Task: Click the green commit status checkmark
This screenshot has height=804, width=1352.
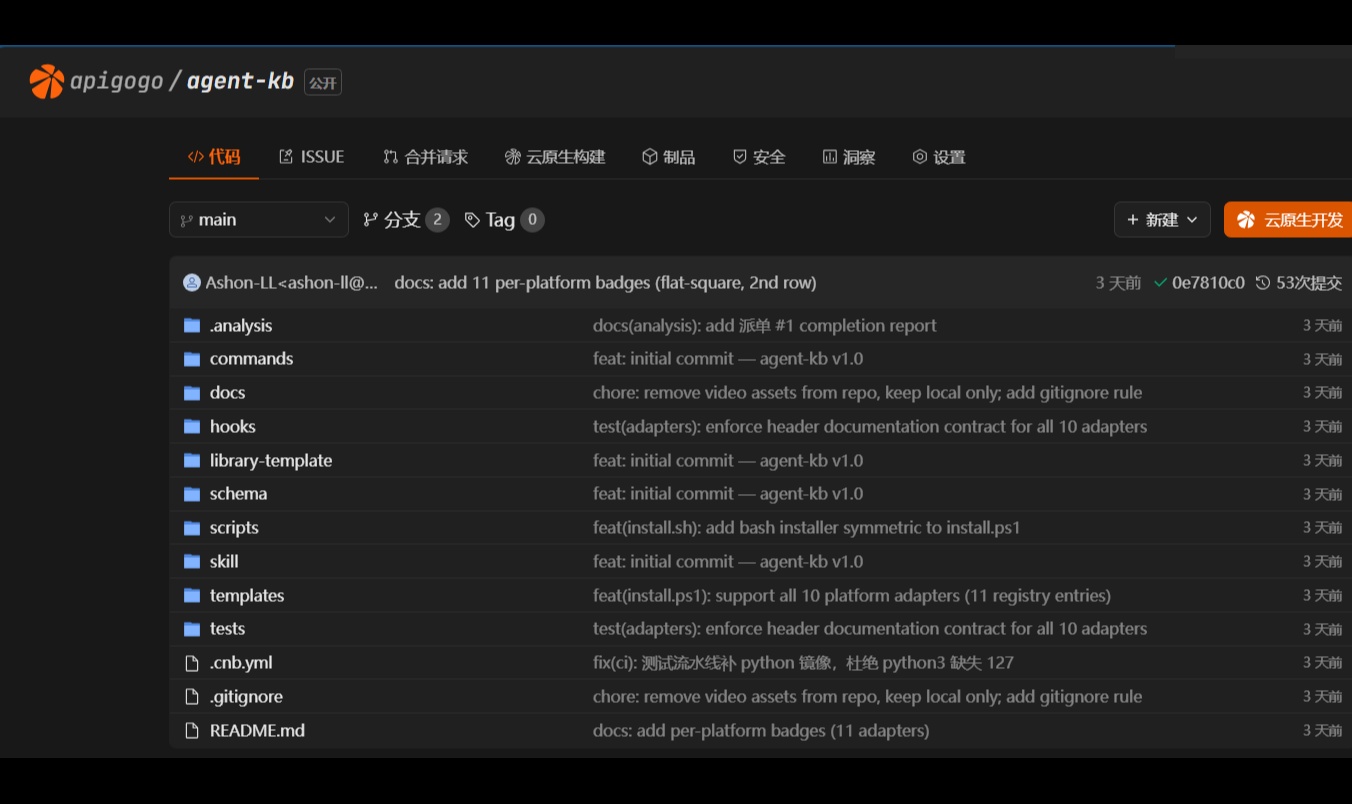Action: click(1160, 283)
